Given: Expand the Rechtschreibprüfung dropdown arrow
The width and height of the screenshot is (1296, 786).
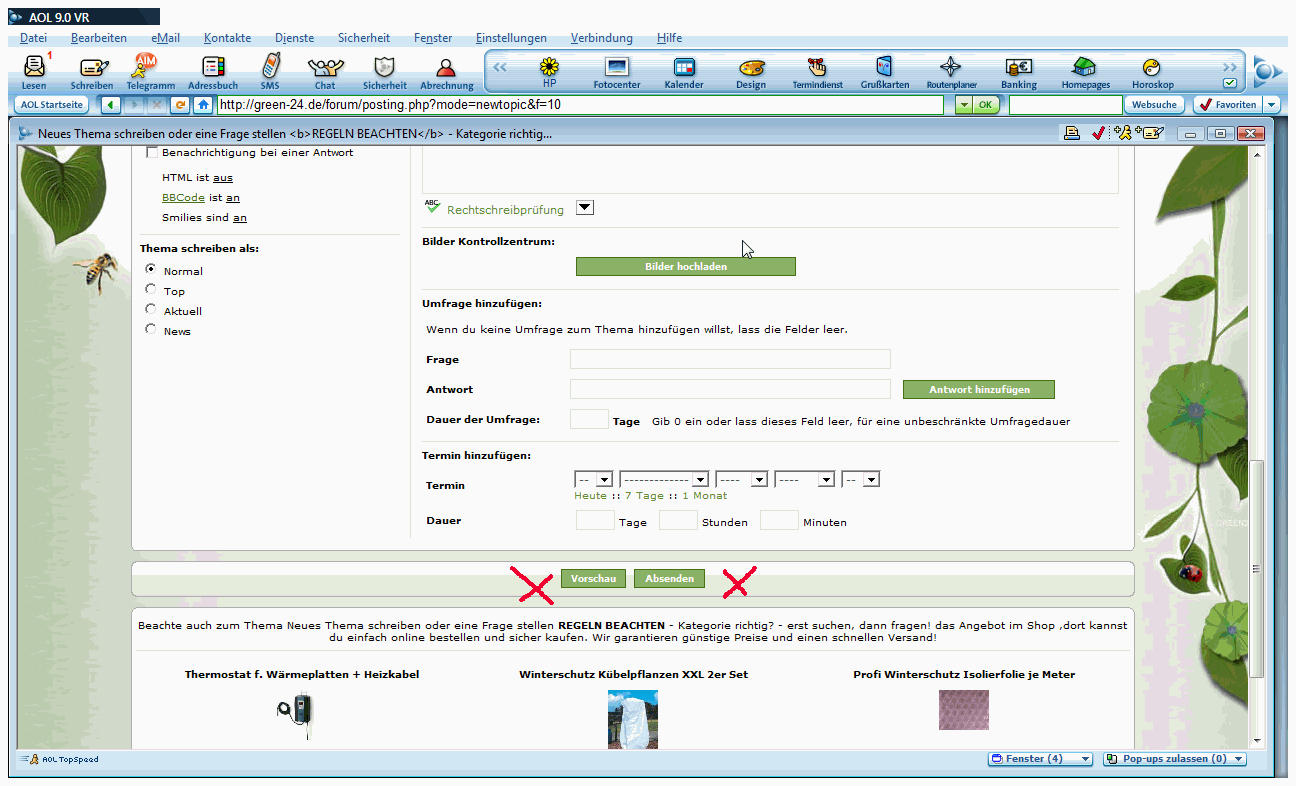Looking at the screenshot, I should coord(586,208).
